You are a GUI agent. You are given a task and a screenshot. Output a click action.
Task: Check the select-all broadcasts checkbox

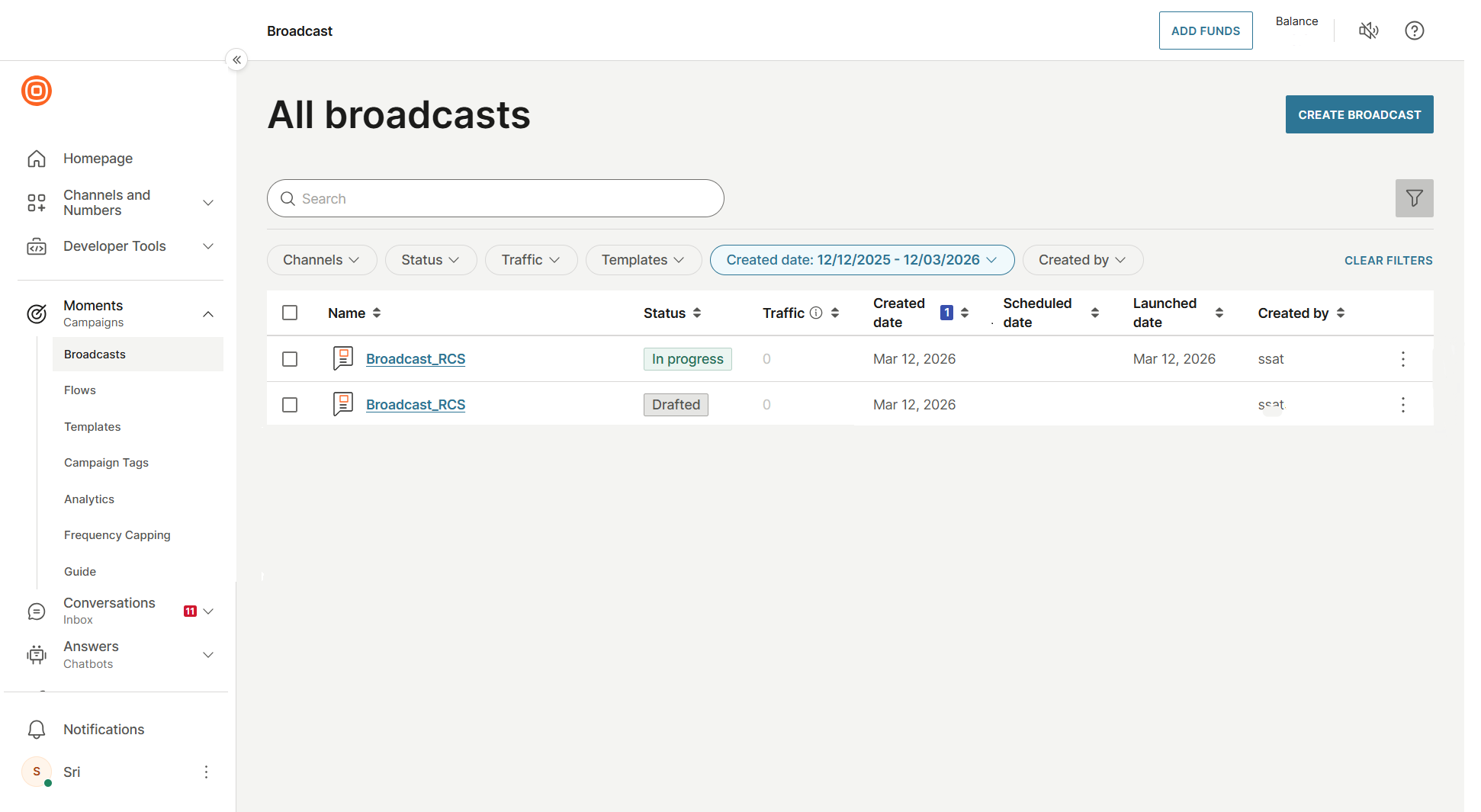[290, 313]
